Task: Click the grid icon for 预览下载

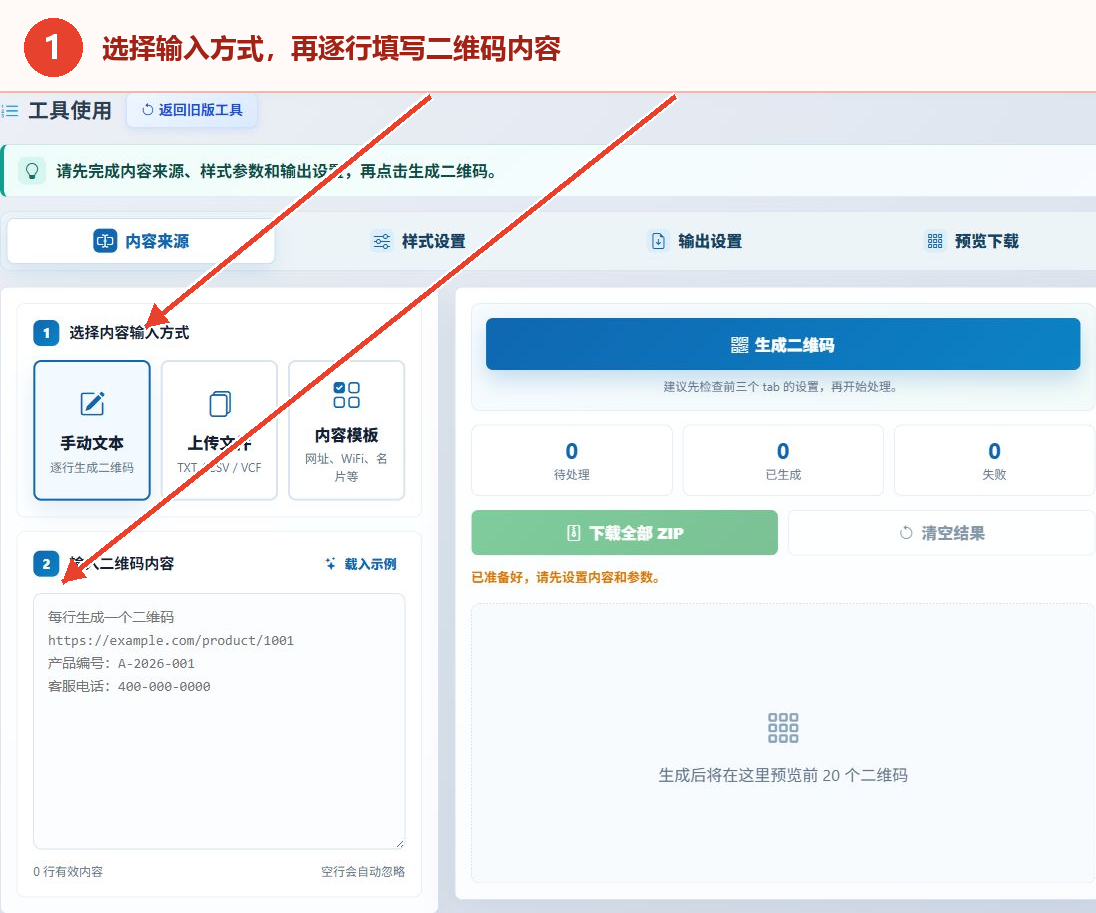Action: tap(935, 241)
